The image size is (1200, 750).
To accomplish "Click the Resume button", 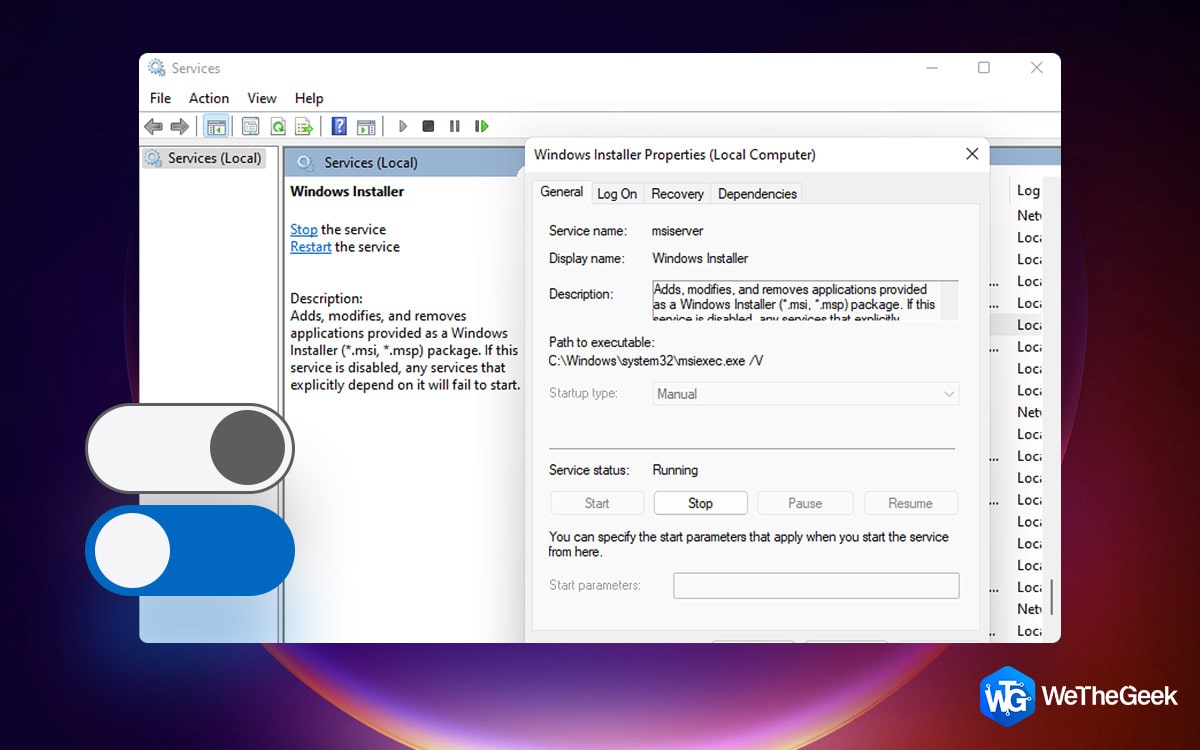I will [x=910, y=503].
